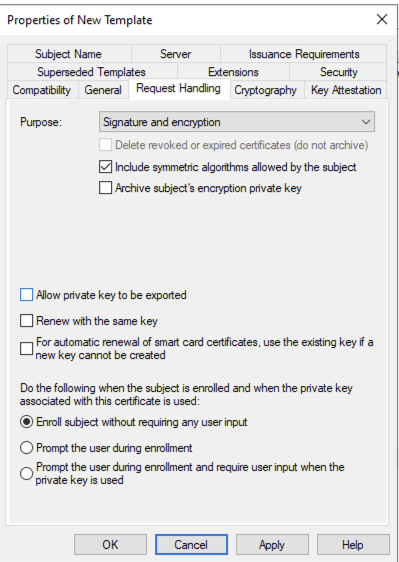The height and width of the screenshot is (562, 399).
Task: Open the Purpose dropdown
Action: click(237, 122)
